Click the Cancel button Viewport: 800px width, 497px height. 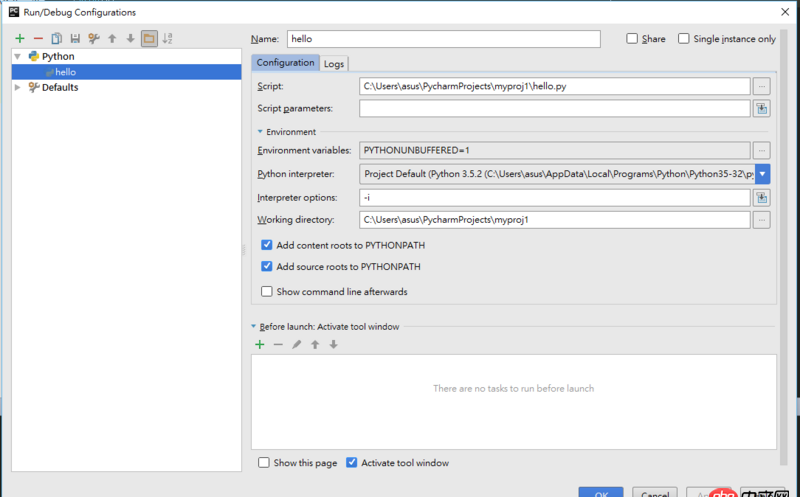coord(655,492)
